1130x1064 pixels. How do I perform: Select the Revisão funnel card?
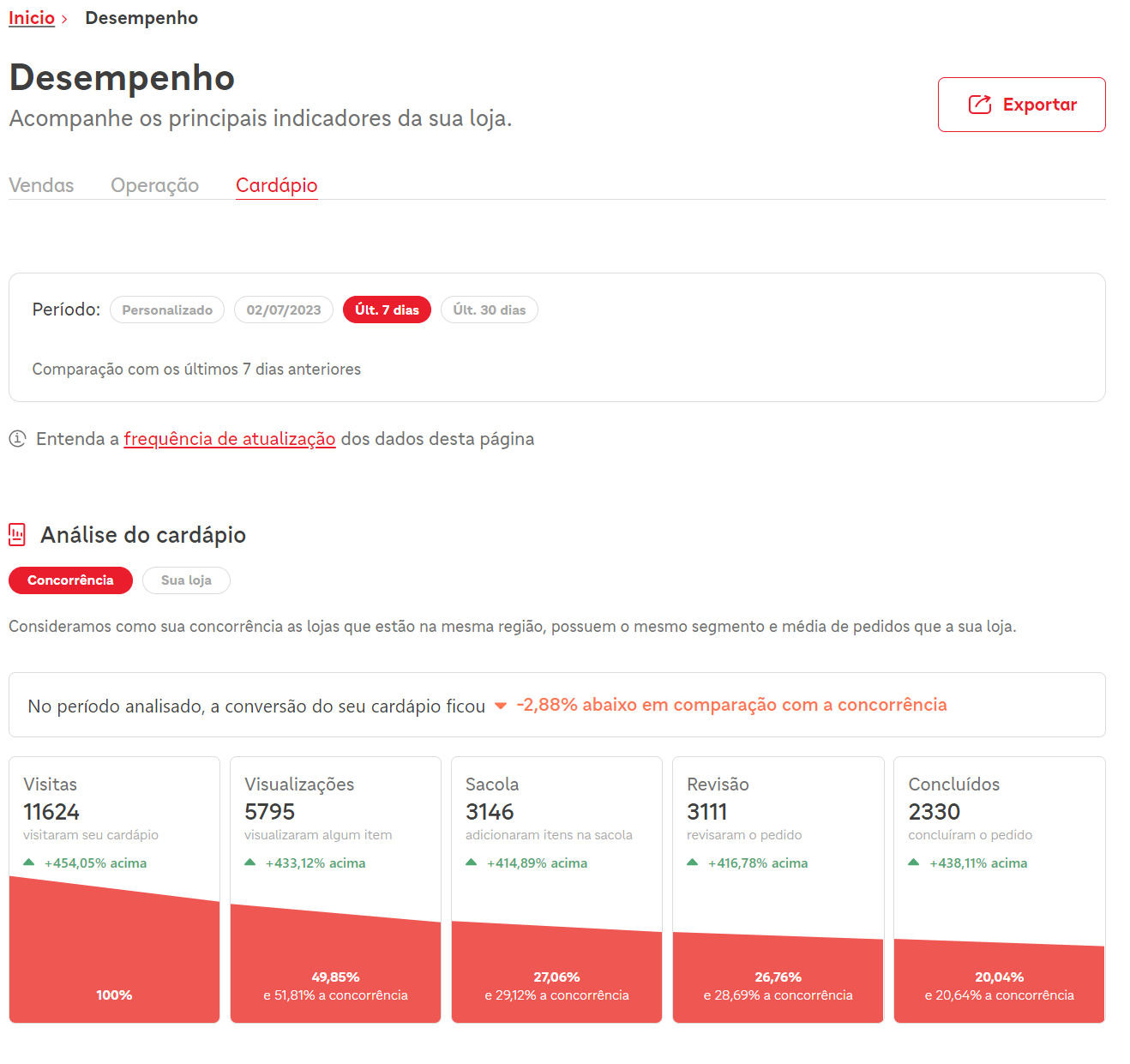pyautogui.click(x=778, y=890)
